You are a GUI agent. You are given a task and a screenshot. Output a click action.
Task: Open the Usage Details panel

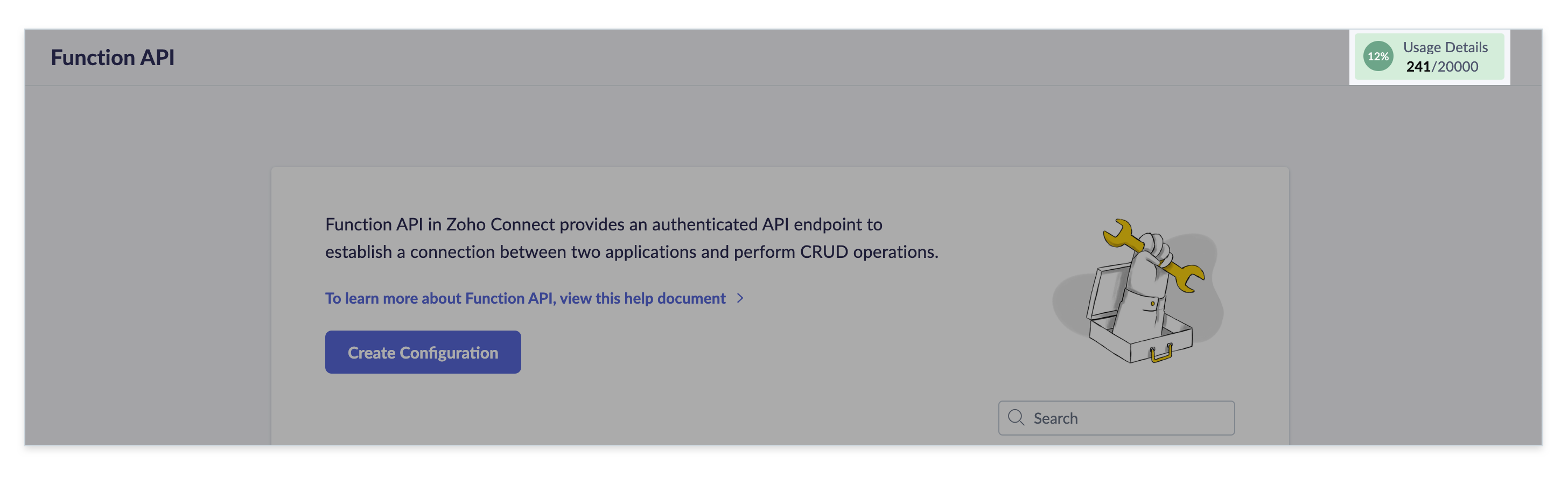click(x=1429, y=57)
